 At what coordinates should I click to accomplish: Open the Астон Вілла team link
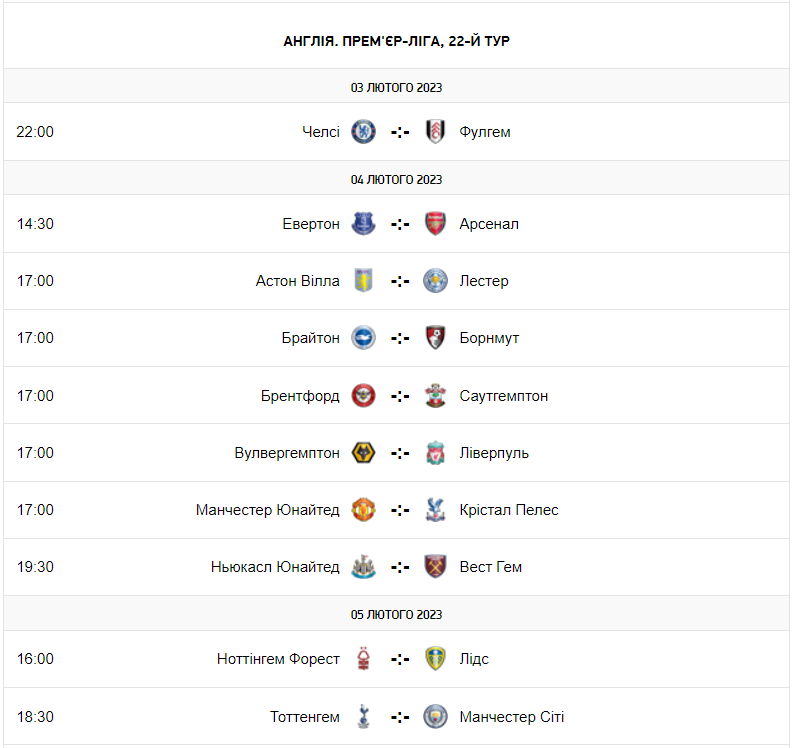click(297, 281)
